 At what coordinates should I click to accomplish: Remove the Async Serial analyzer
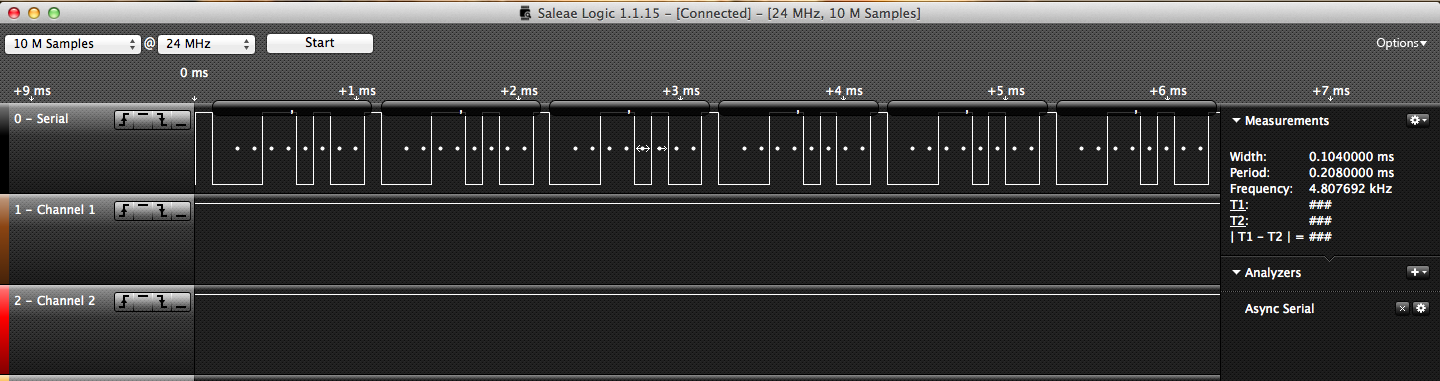pyautogui.click(x=1402, y=308)
